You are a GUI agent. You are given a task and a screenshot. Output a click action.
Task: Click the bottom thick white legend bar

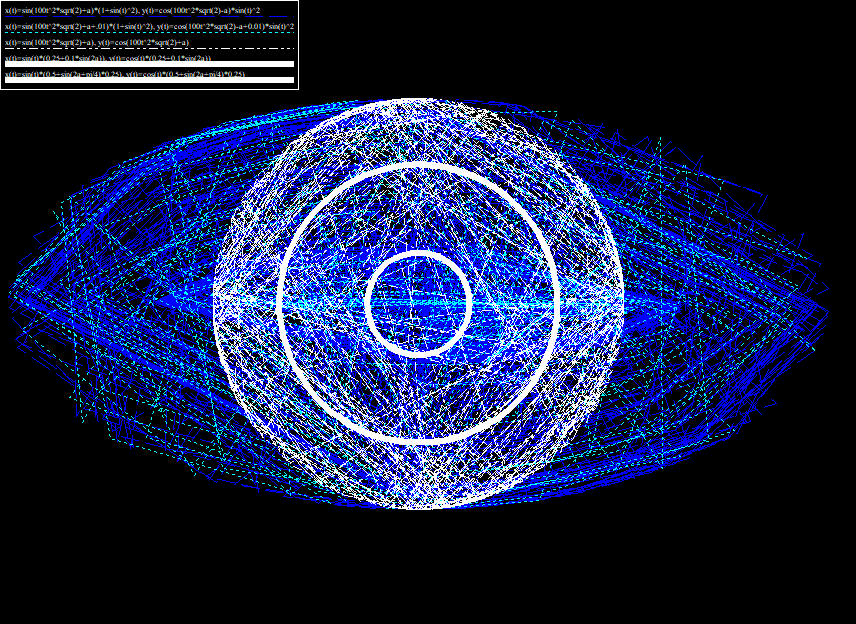point(149,80)
